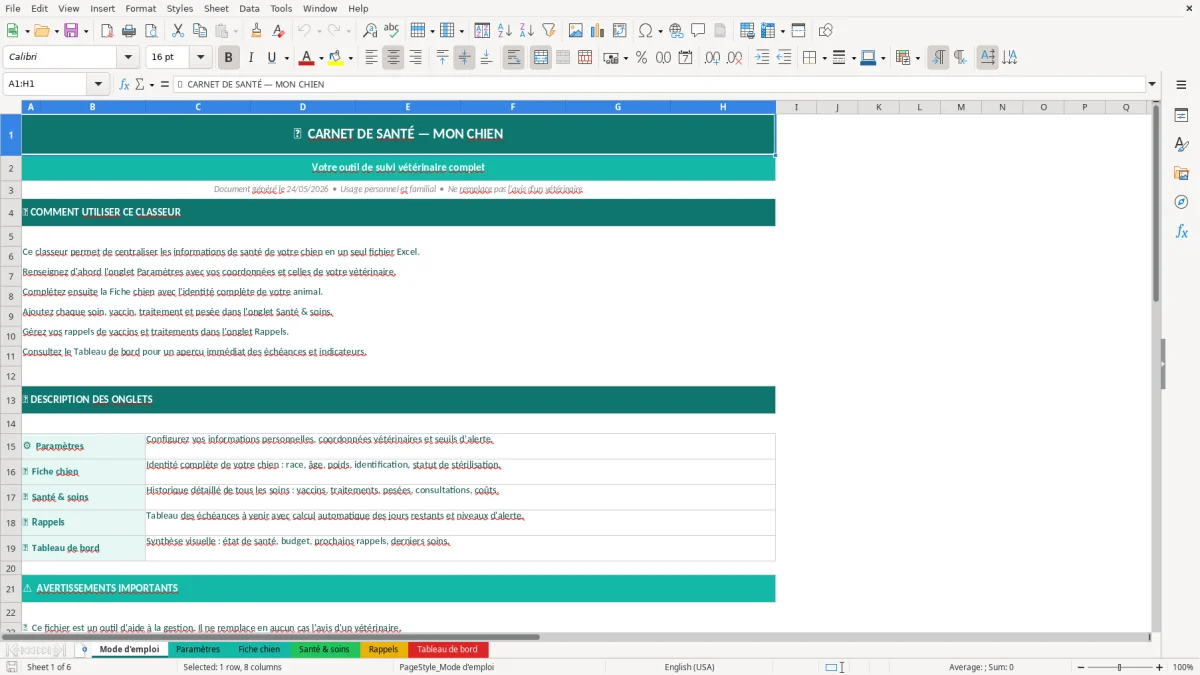Toggle the AutoFilter funnel
This screenshot has width=1200, height=675.
(549, 30)
